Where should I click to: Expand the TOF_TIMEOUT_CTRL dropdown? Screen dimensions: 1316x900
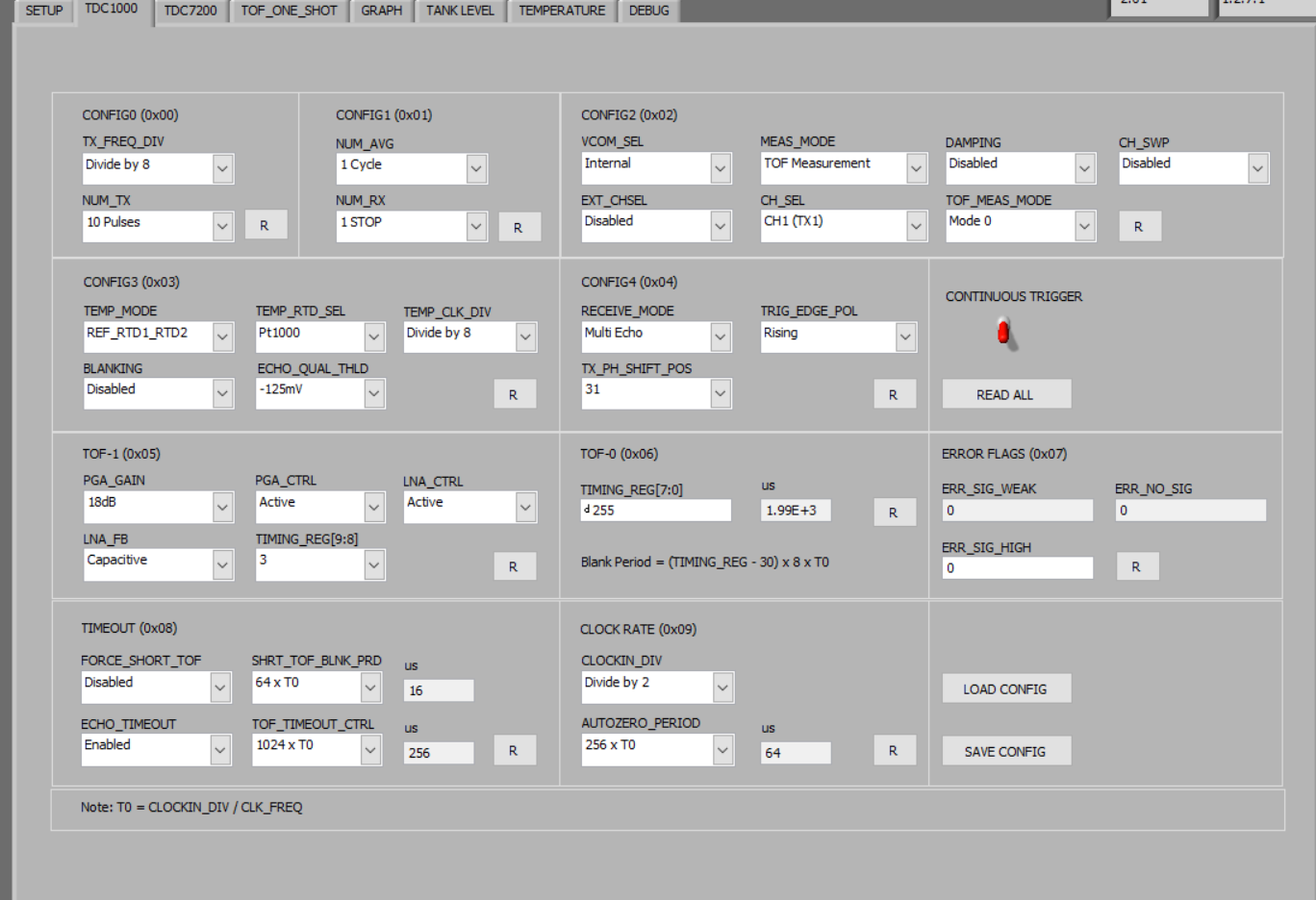click(316, 749)
